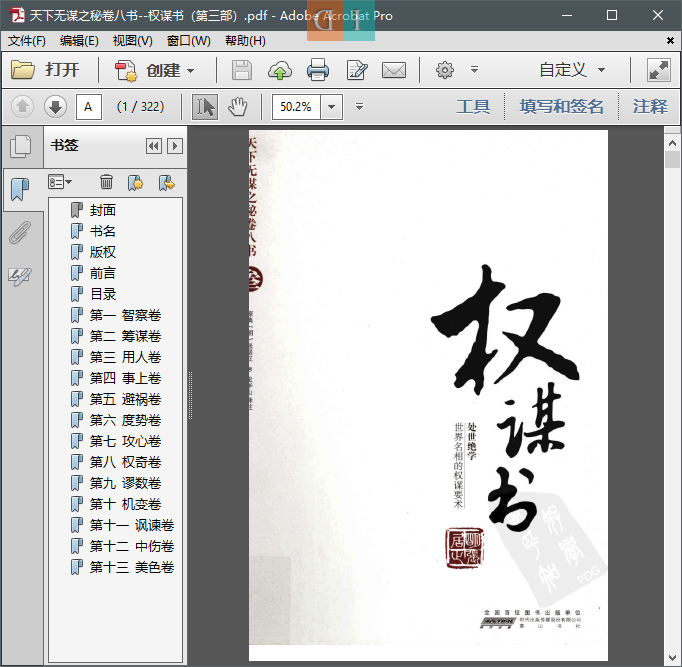Click the save floppy disk icon
Screen dimensions: 682x667
242,70
